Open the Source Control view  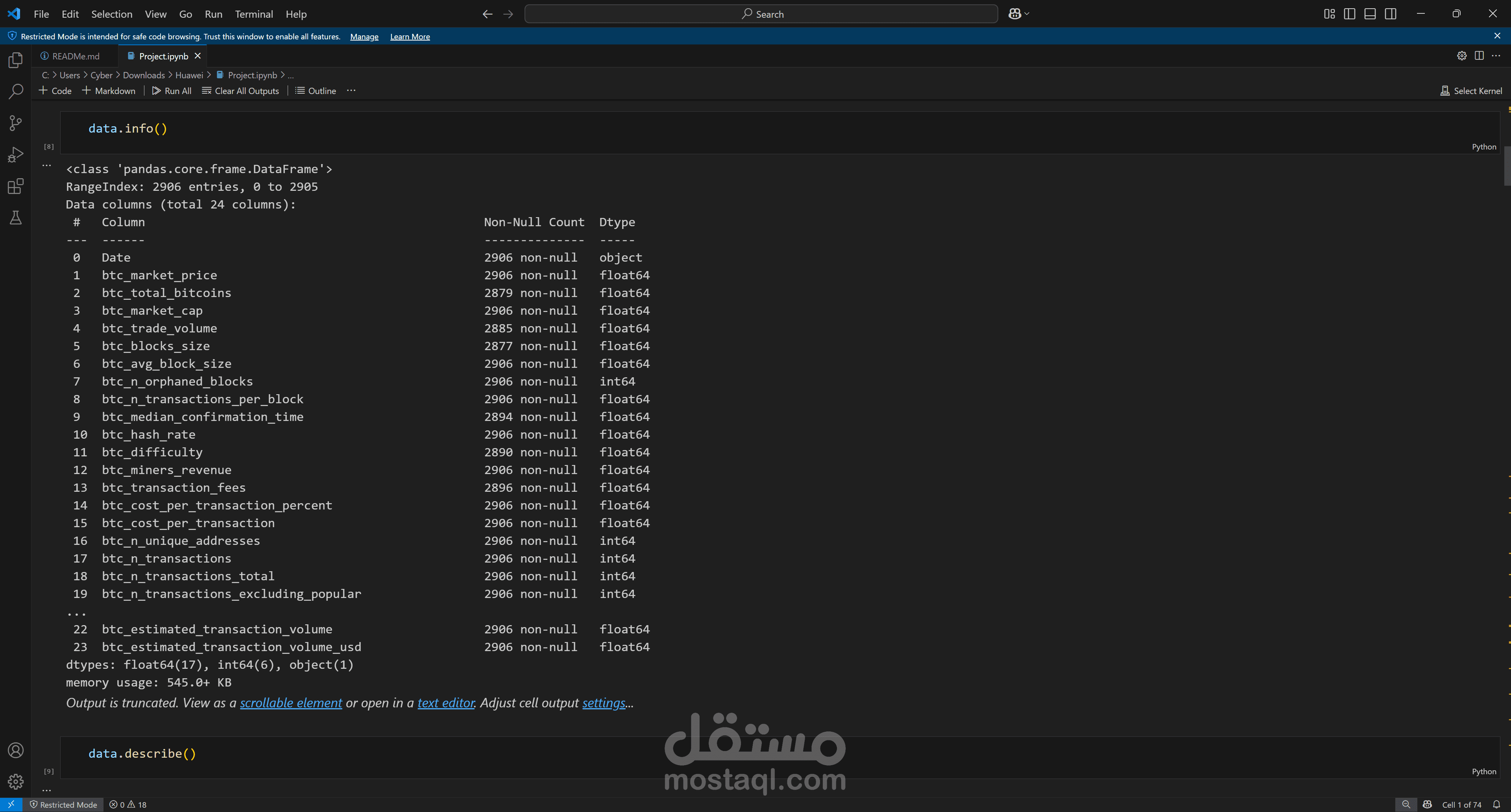(x=16, y=123)
